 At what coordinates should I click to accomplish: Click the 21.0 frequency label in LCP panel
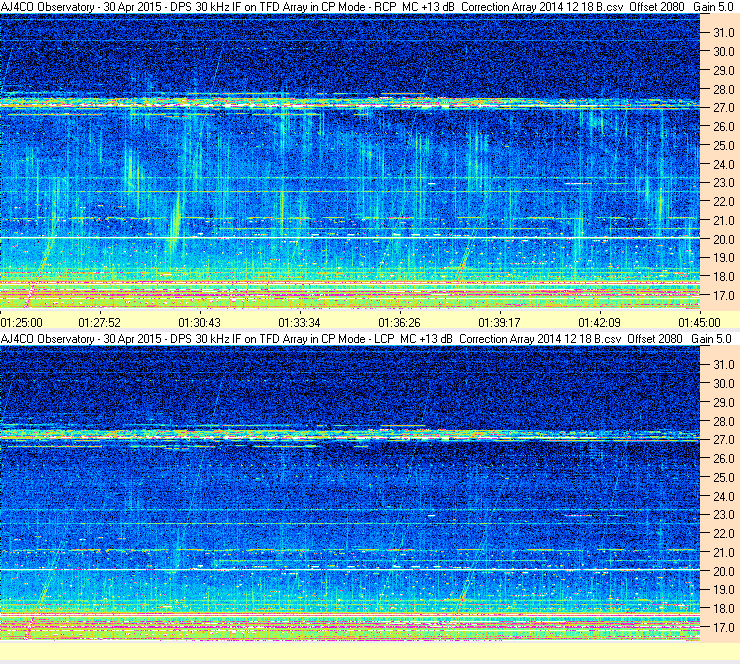[722, 552]
